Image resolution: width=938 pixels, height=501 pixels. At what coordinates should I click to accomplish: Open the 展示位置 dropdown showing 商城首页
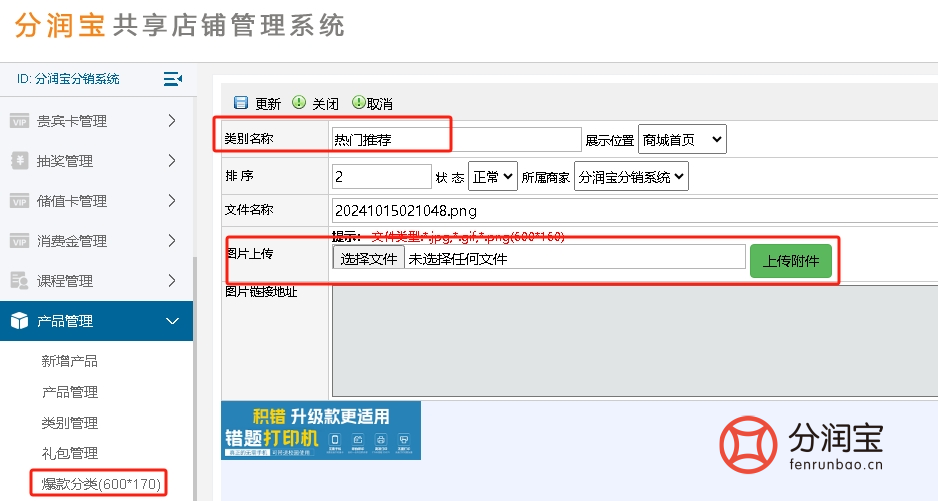tap(682, 139)
